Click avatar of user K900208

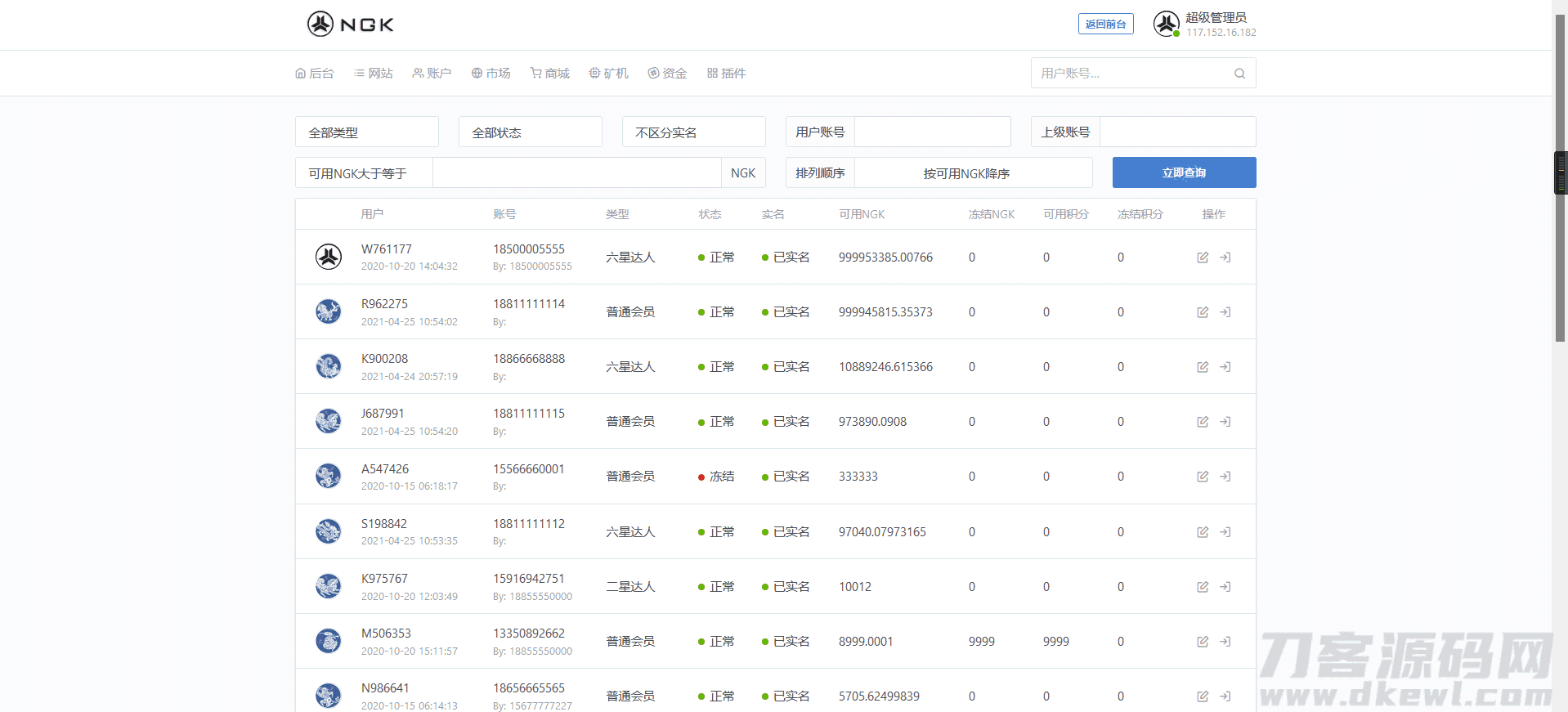pyautogui.click(x=329, y=366)
